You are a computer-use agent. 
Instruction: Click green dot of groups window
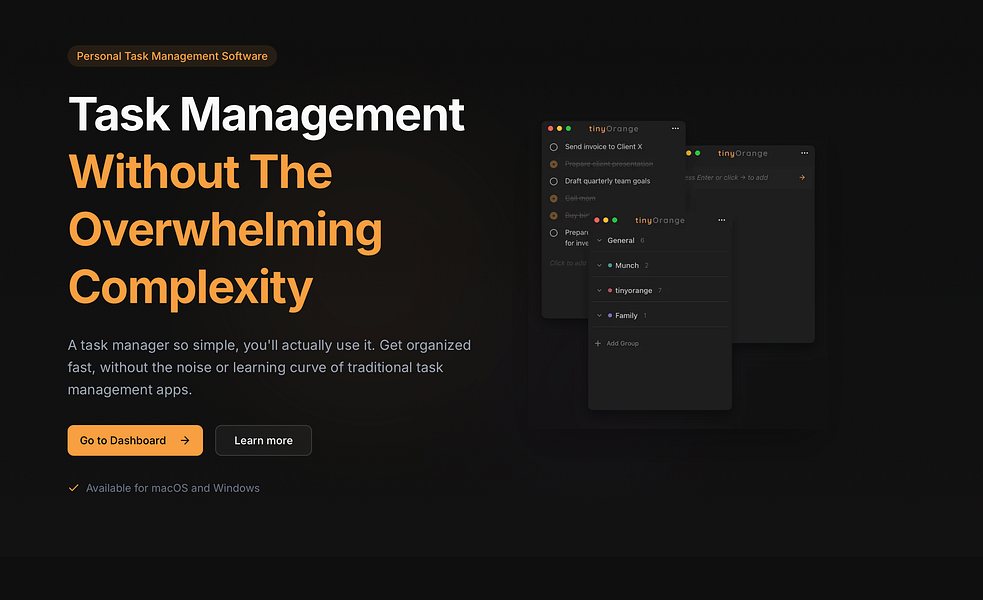click(614, 220)
